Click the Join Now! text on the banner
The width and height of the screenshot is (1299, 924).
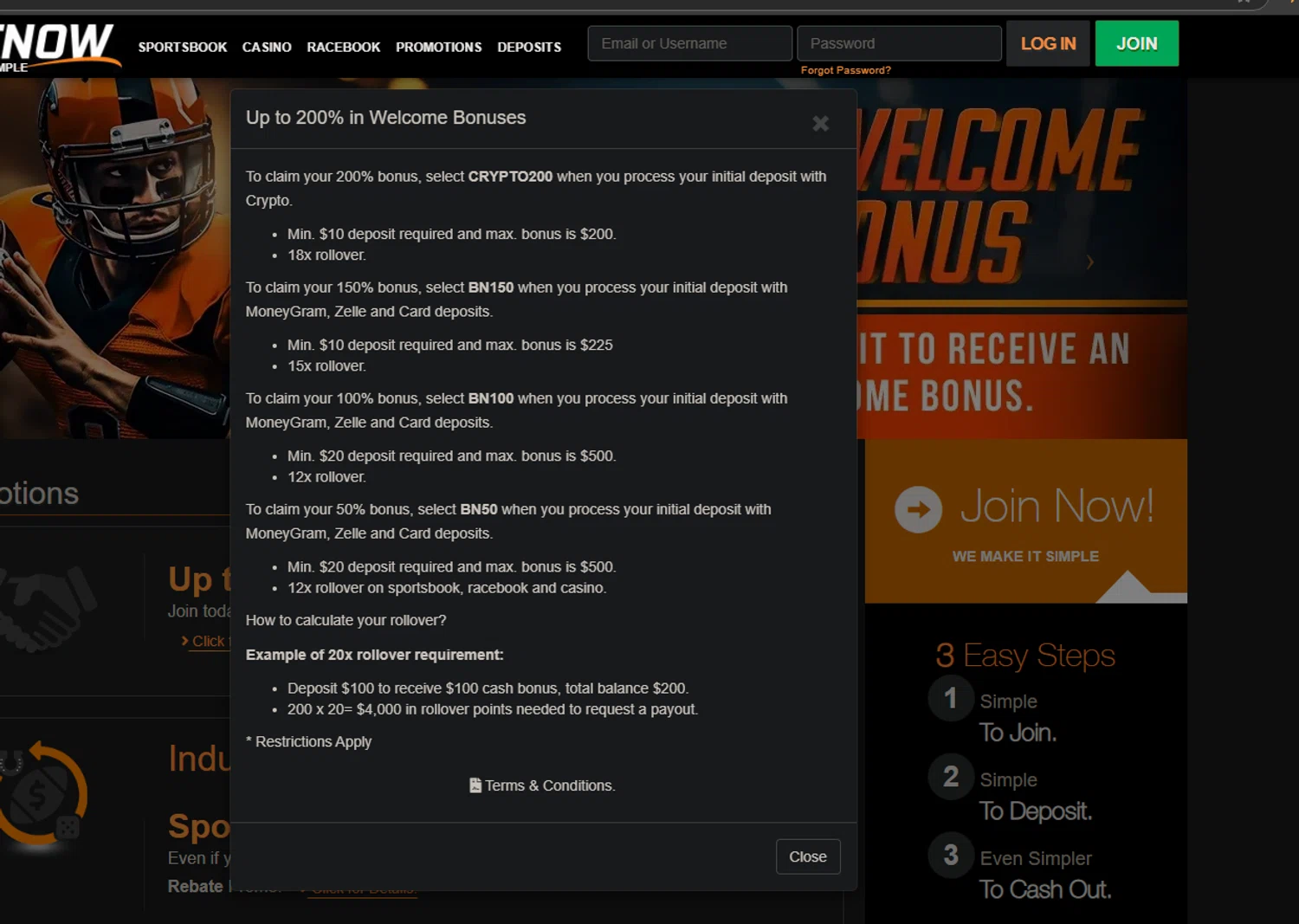1057,506
